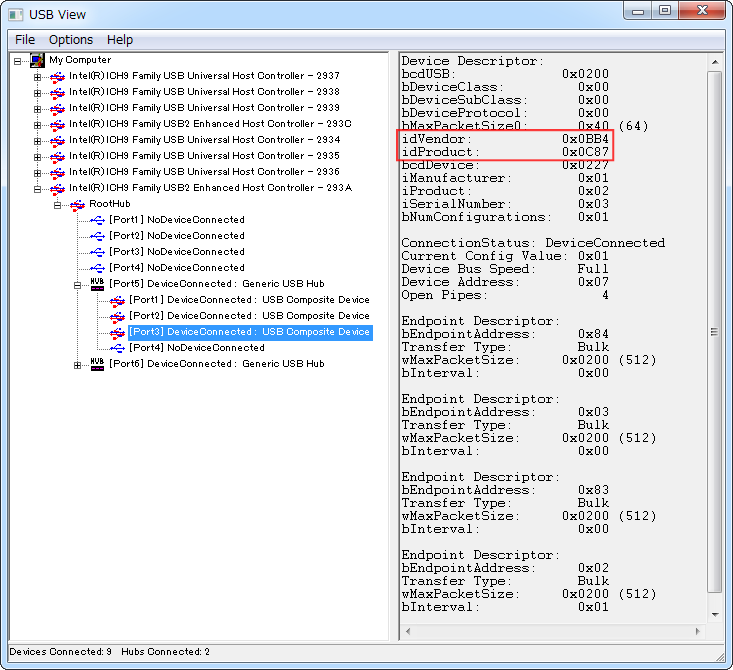Screen dimensions: 733x670
Task: Expand the Host Controller 2939 node
Action: pyautogui.click(x=37, y=109)
